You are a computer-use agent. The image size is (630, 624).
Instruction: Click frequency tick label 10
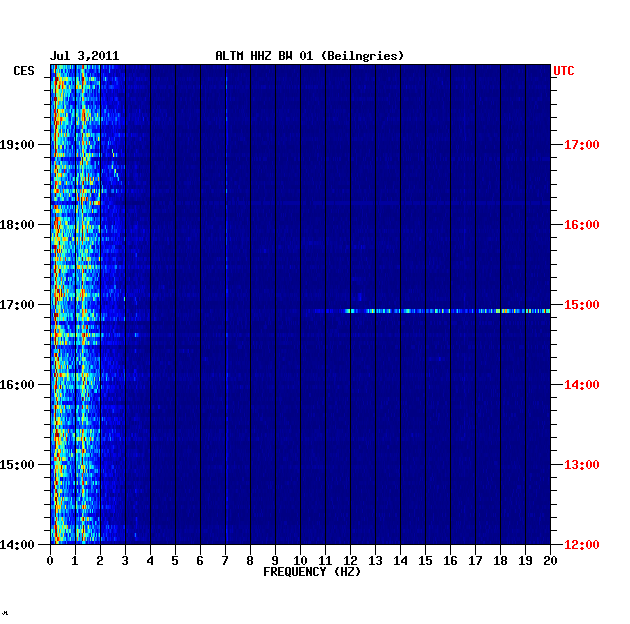[300, 561]
